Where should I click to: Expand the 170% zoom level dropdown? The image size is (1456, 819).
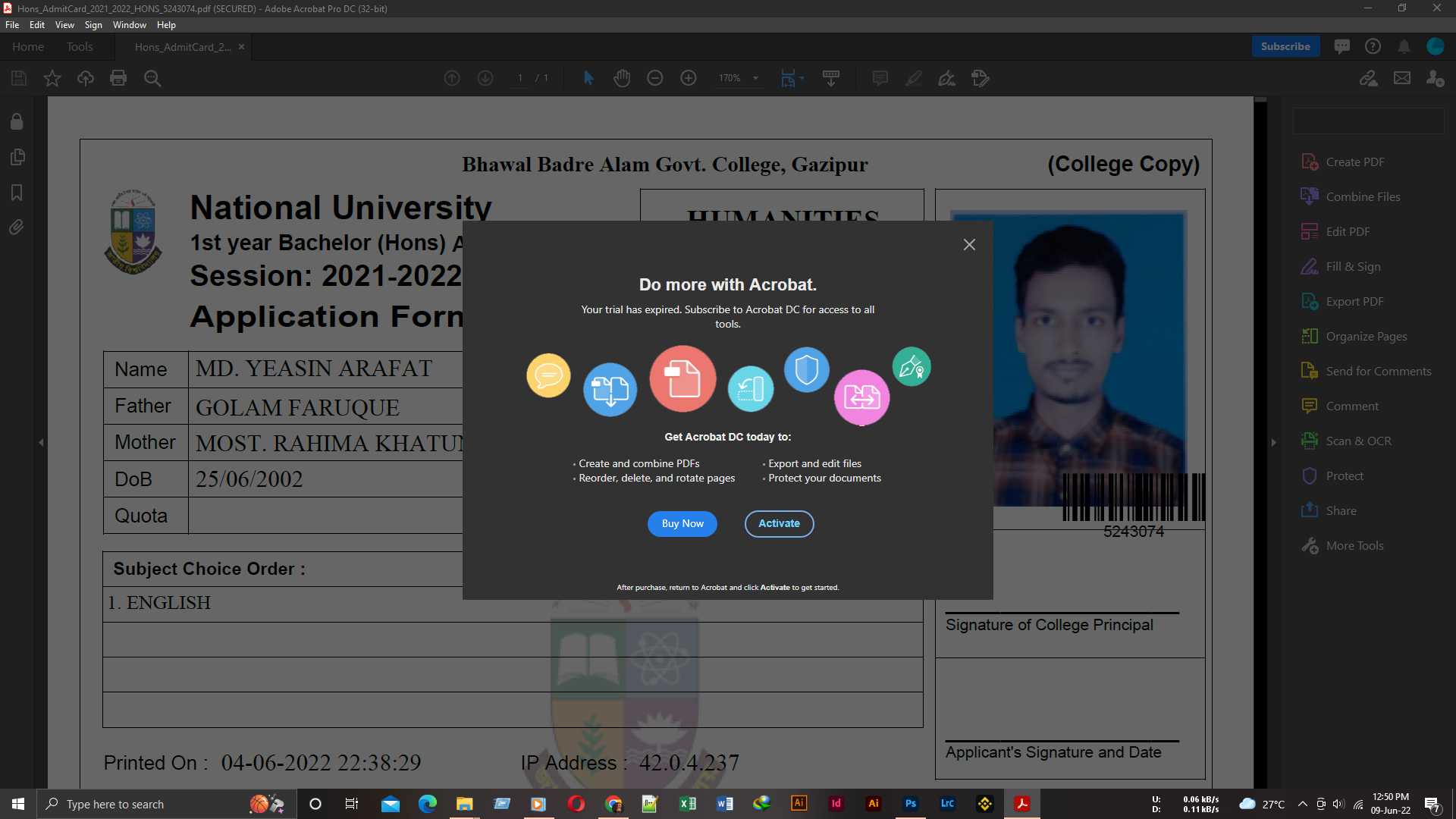755,78
